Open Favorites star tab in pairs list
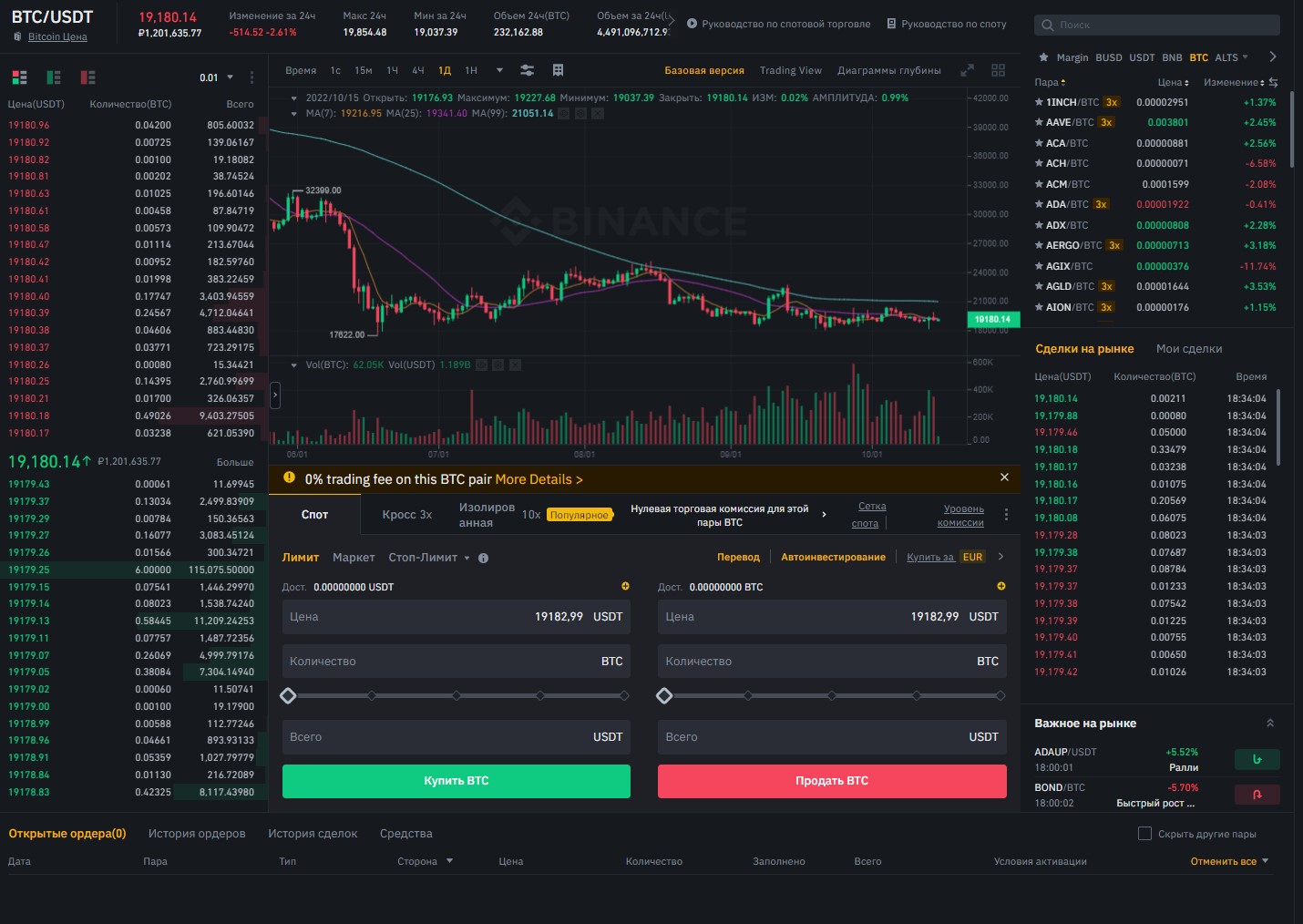 pos(1043,57)
